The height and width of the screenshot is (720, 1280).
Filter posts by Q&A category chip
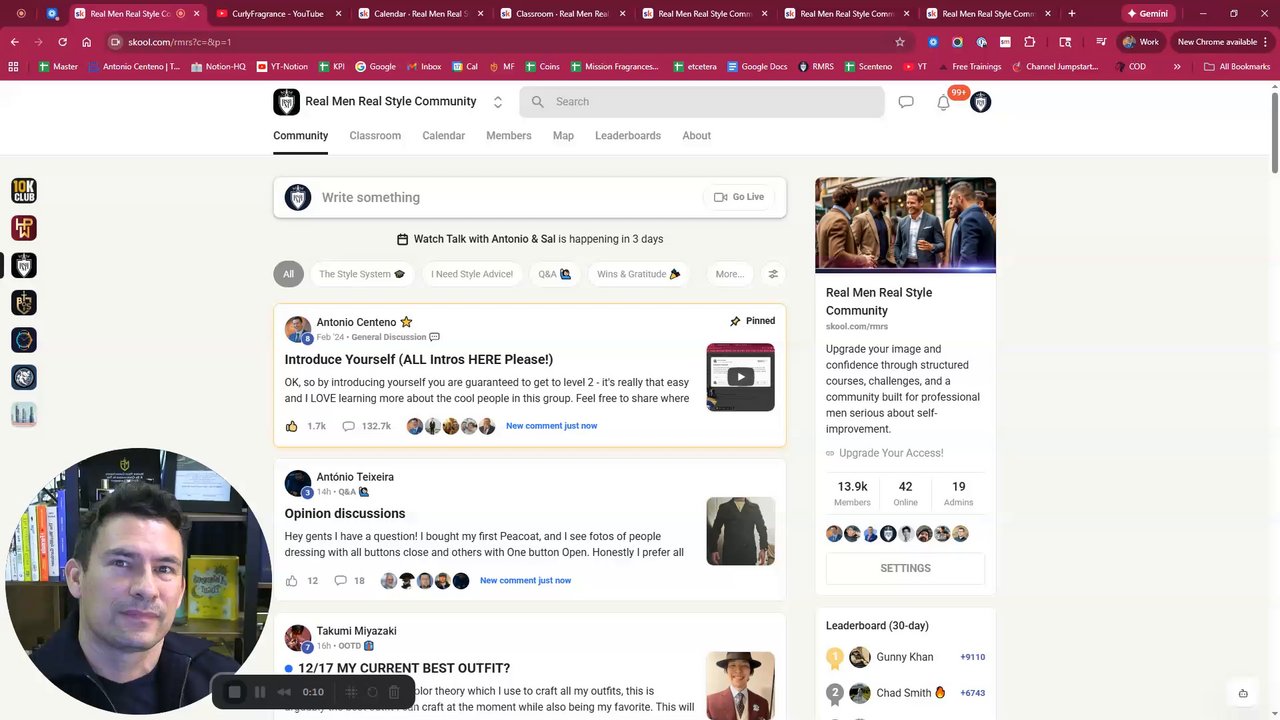point(555,274)
